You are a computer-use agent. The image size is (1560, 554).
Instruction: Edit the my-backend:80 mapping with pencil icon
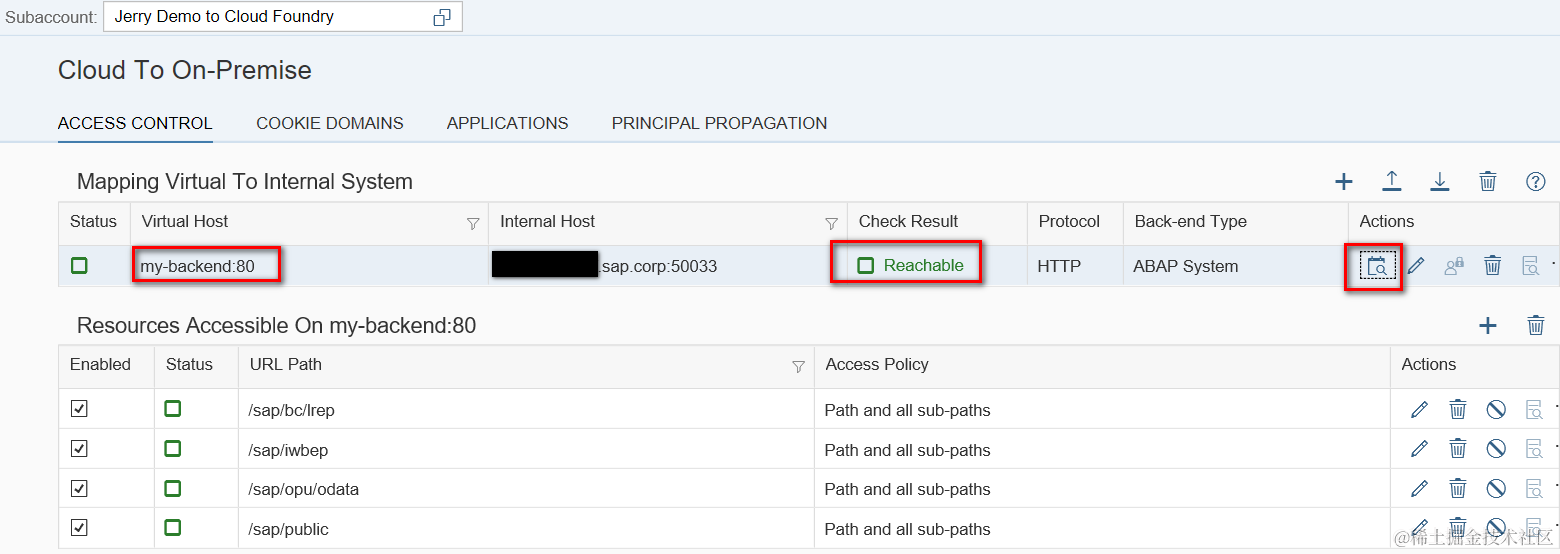click(1416, 266)
